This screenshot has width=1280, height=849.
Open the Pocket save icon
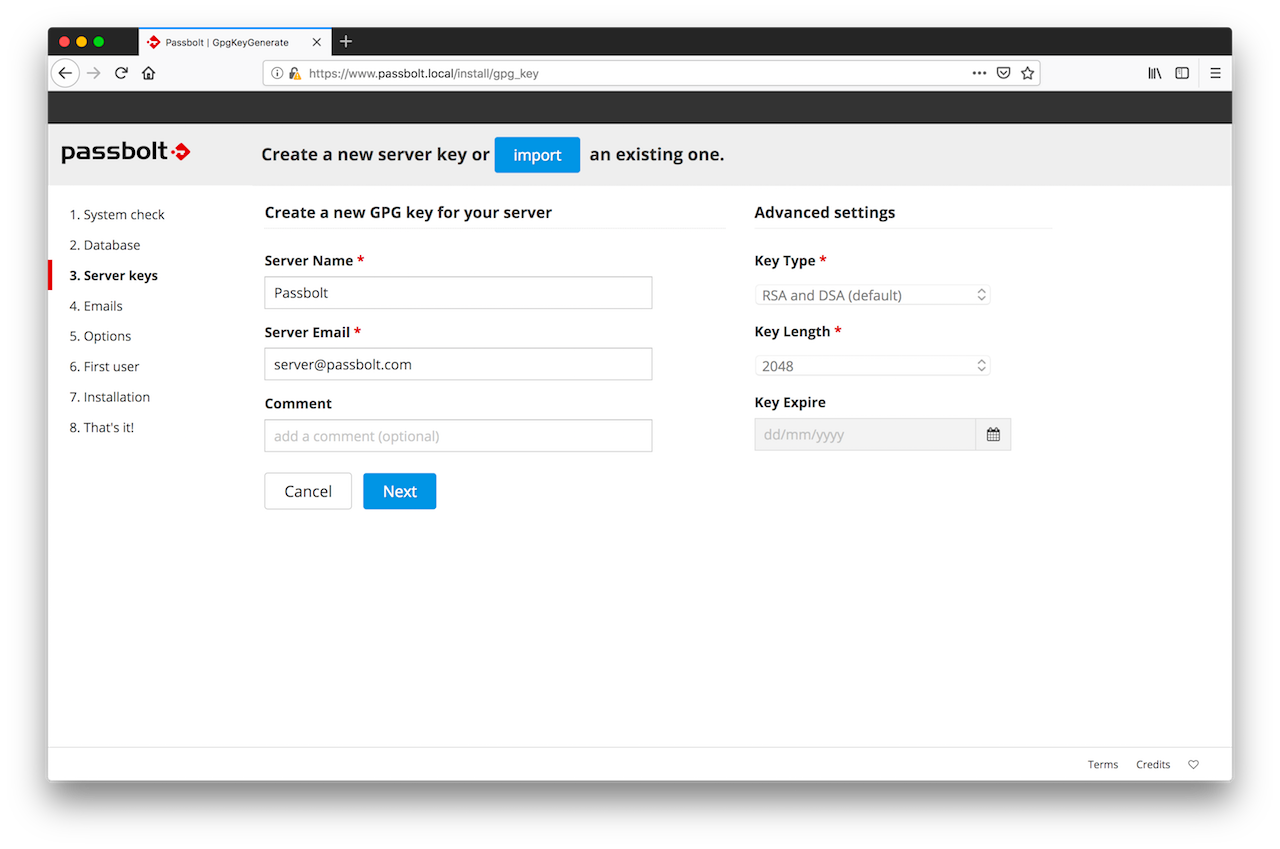point(1003,73)
